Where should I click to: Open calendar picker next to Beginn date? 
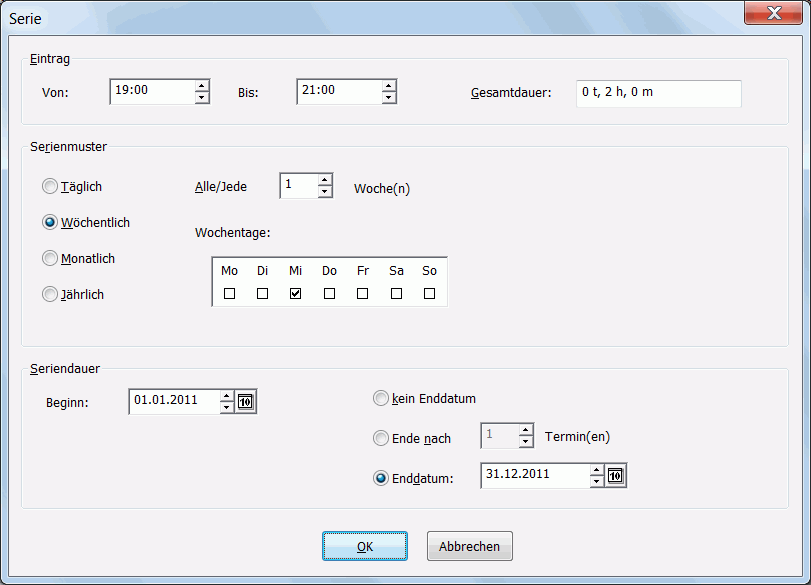coord(247,402)
